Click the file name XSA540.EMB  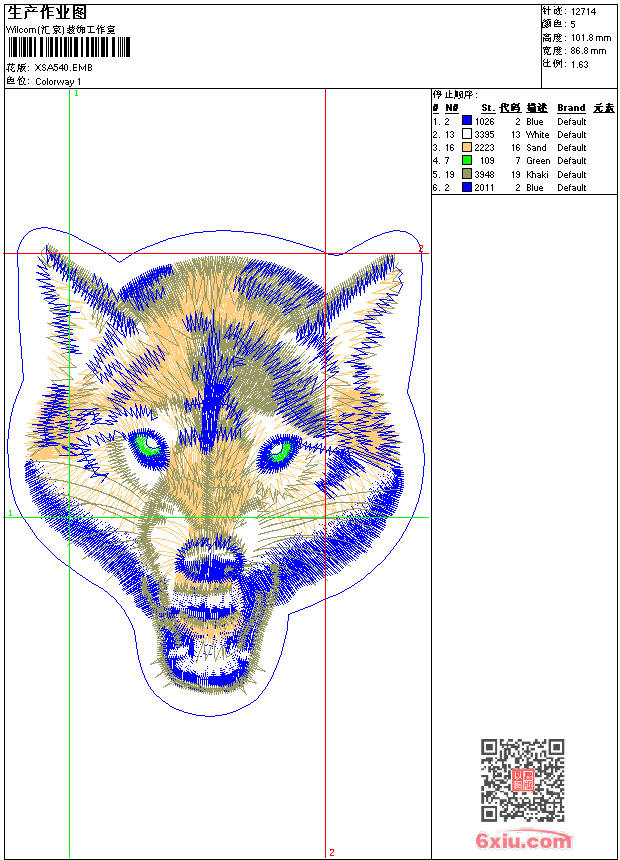(x=64, y=68)
